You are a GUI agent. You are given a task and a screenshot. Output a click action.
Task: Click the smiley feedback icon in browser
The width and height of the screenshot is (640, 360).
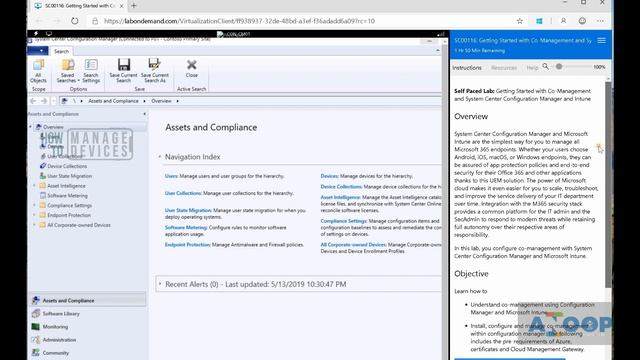point(582,21)
